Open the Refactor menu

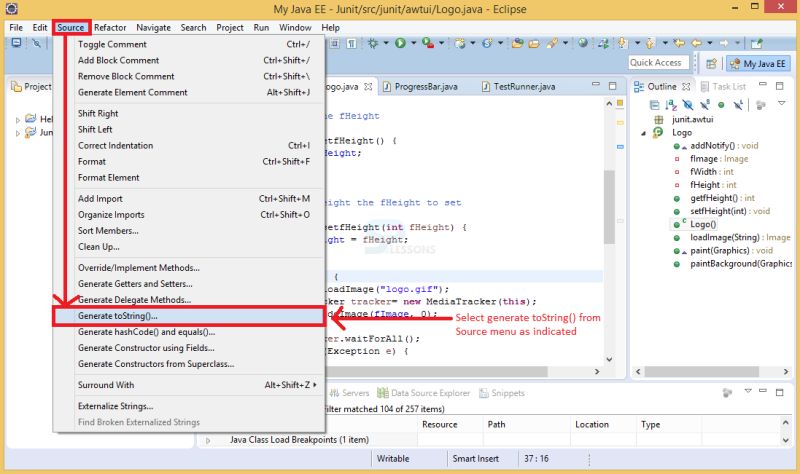click(110, 28)
